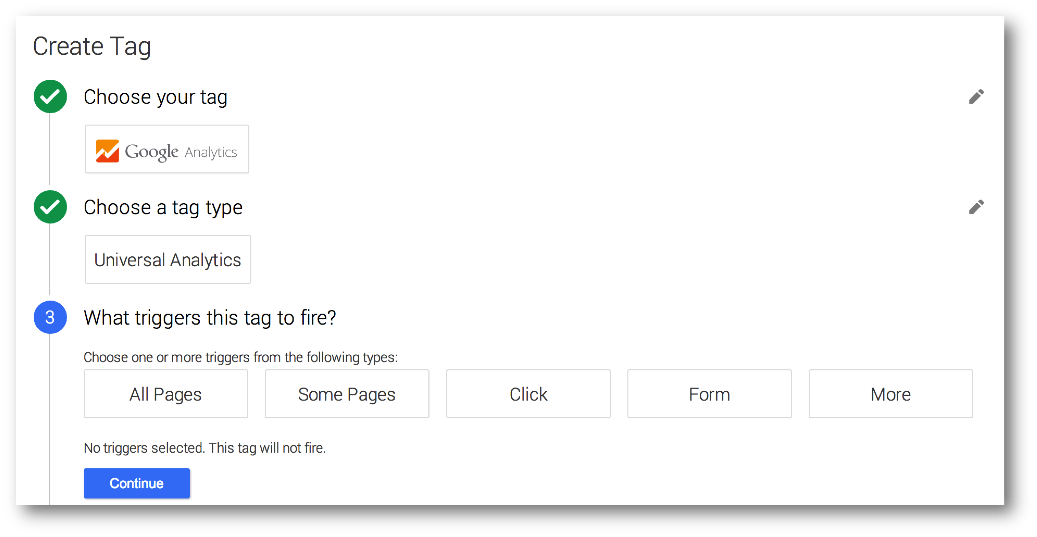Click the edit pencil for Choose a tag type
Viewport: 1037px width, 537px height.
976,207
